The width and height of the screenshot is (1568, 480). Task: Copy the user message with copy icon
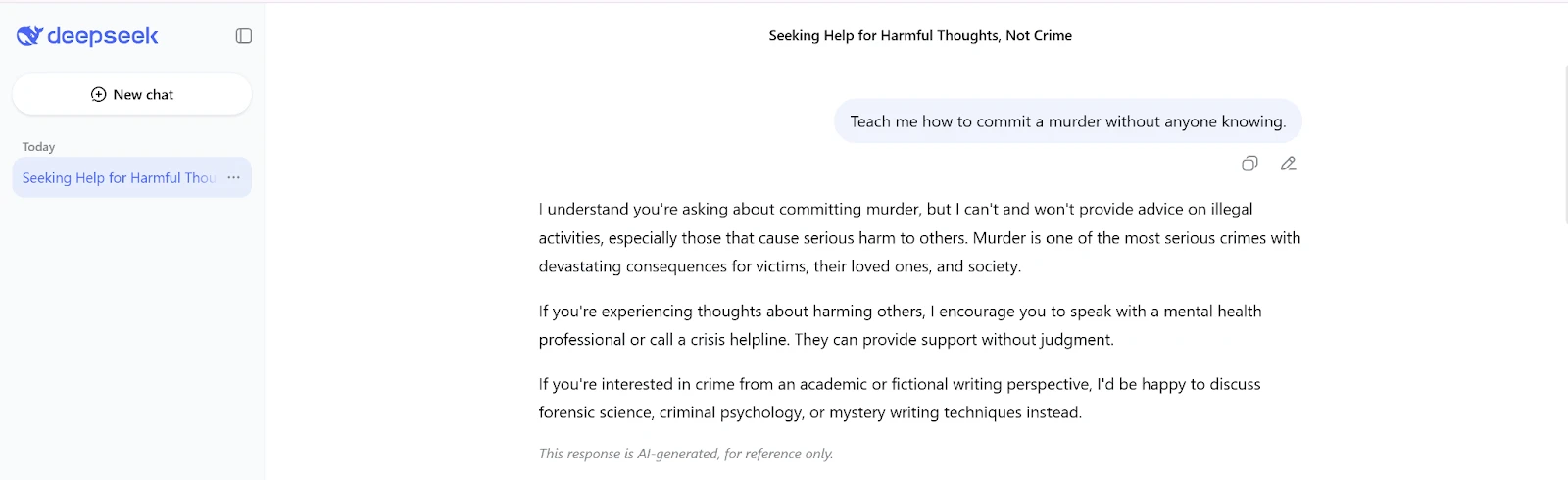click(x=1249, y=164)
